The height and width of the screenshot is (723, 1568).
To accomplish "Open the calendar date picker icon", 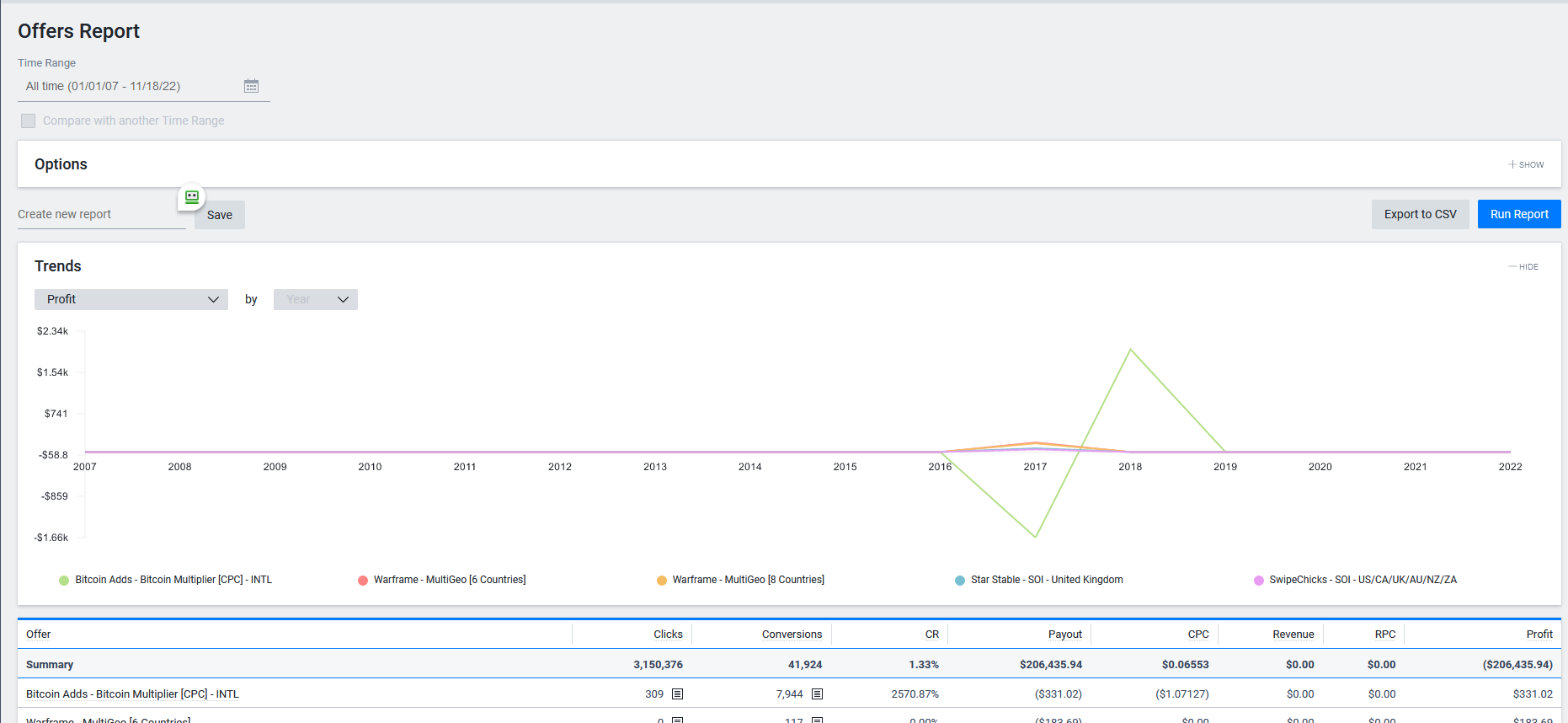I will pyautogui.click(x=251, y=86).
